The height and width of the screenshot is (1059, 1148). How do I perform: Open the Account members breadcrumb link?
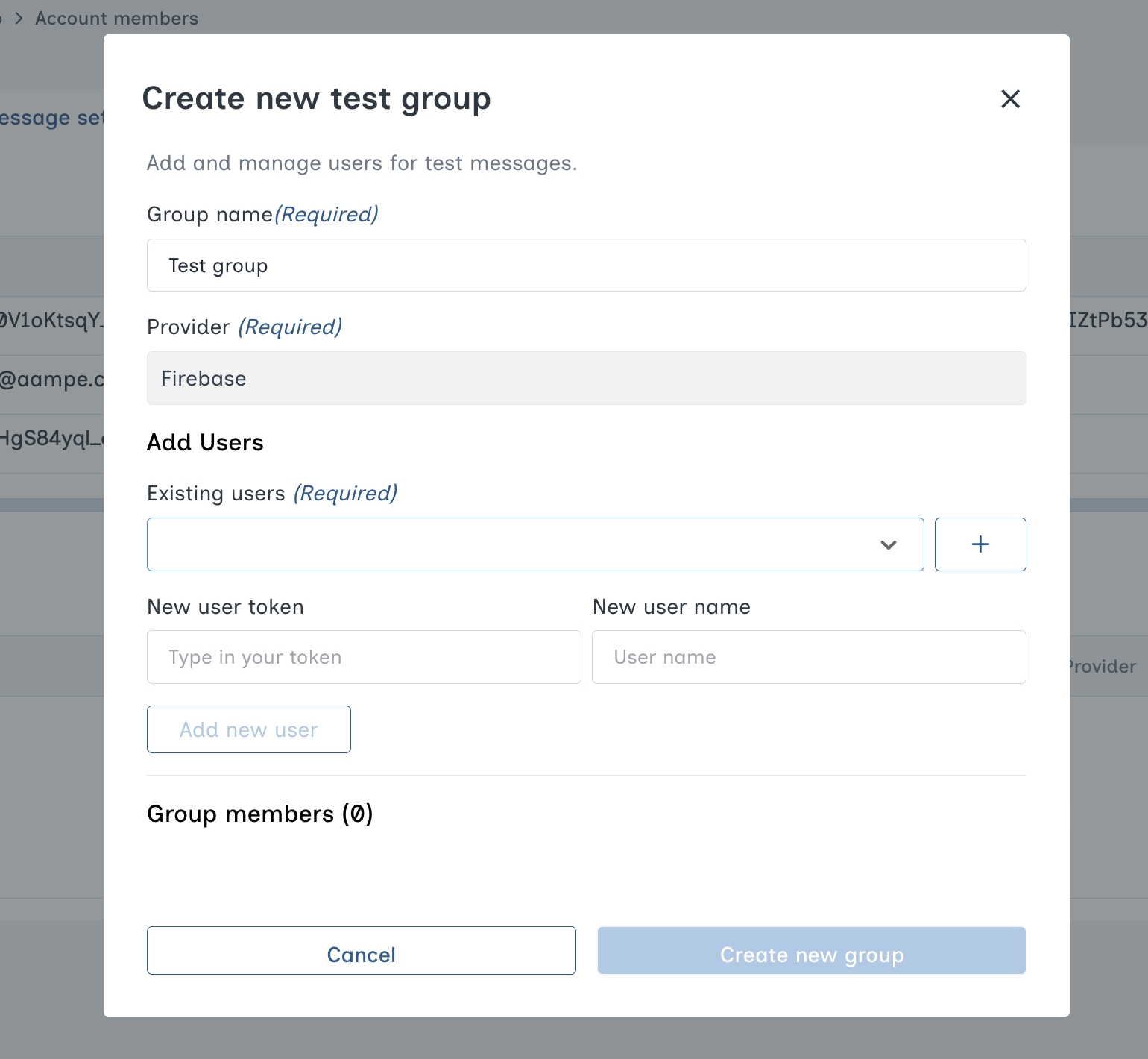(116, 18)
